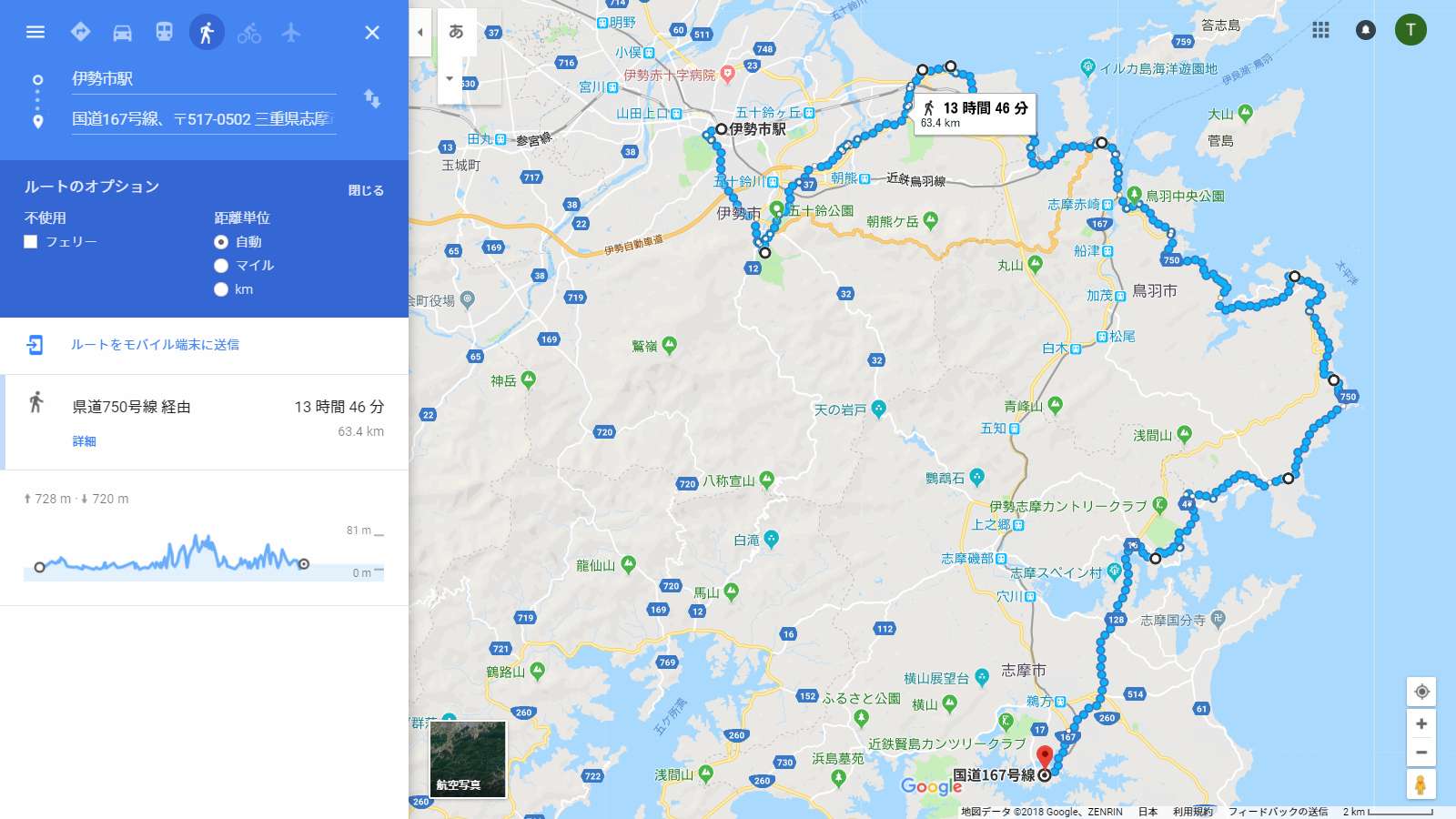
Task: Open the input language dropdown arrow
Action: [450, 78]
